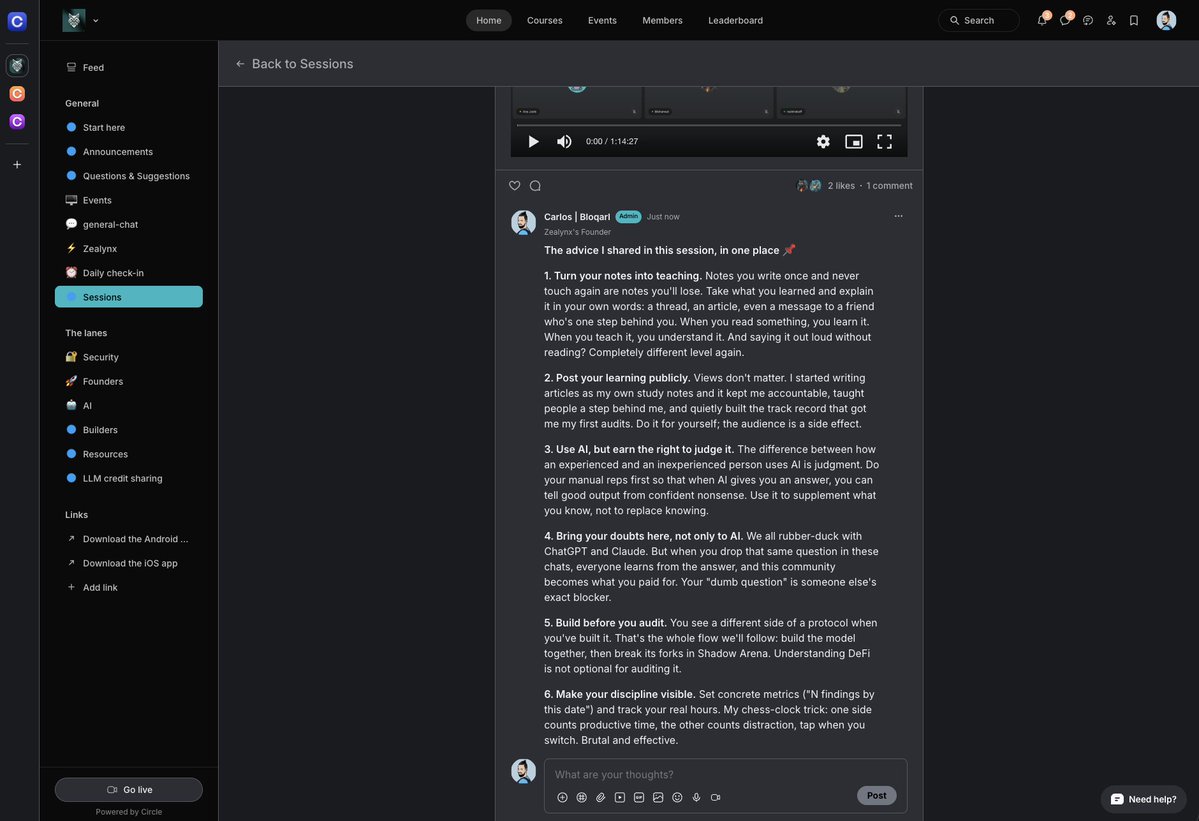Open notifications bell
Image resolution: width=1199 pixels, height=821 pixels.
tap(1041, 21)
